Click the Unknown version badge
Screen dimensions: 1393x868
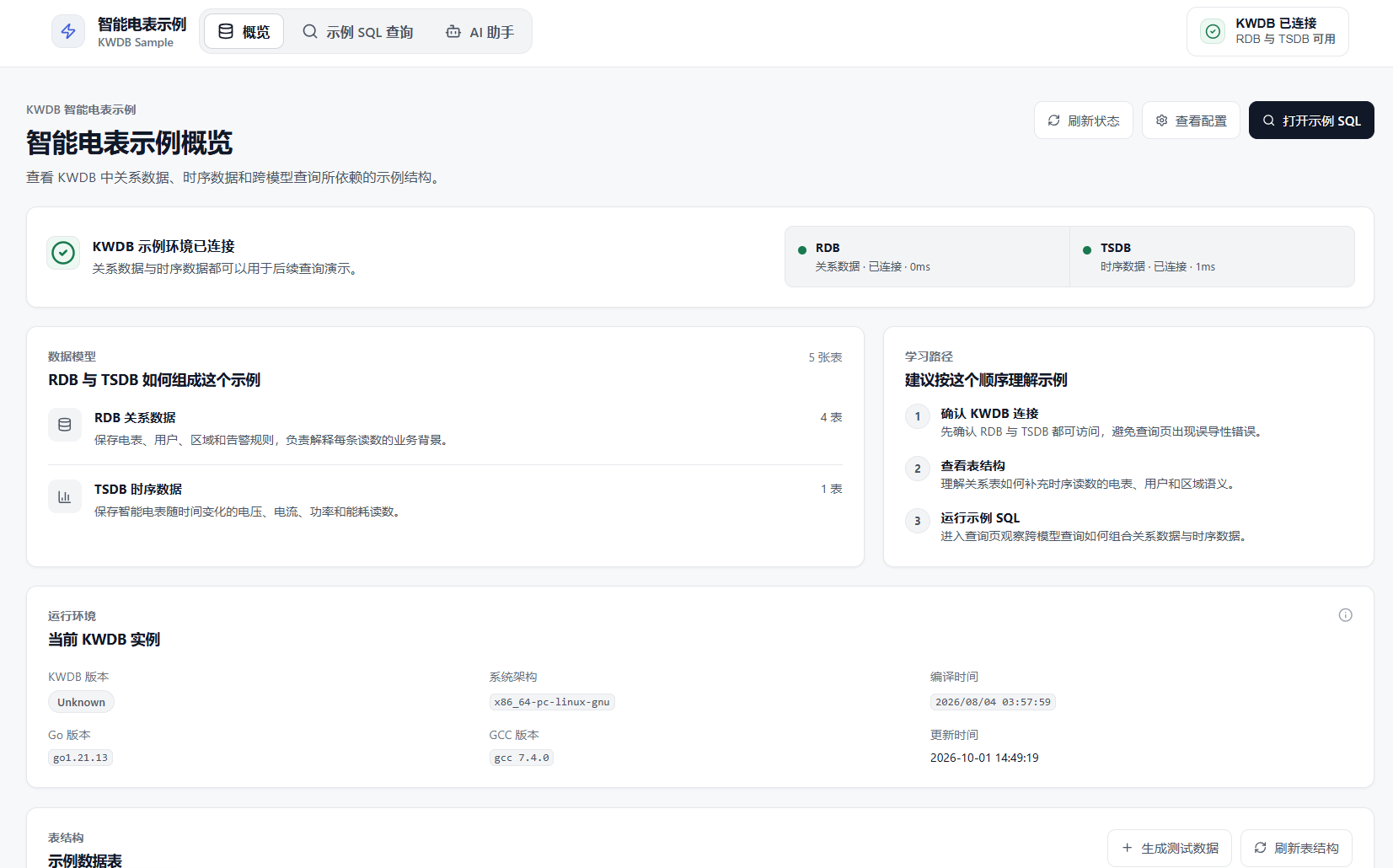(81, 702)
